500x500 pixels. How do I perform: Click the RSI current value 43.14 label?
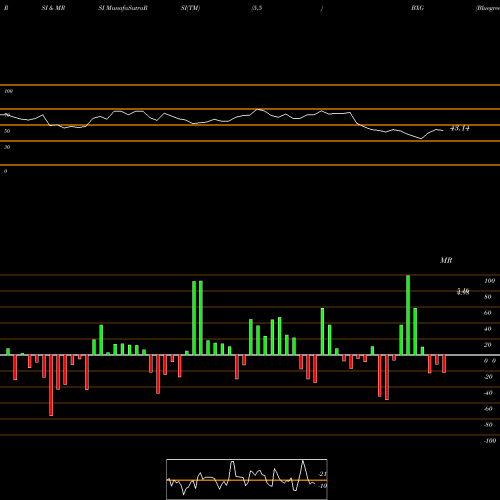pos(460,128)
